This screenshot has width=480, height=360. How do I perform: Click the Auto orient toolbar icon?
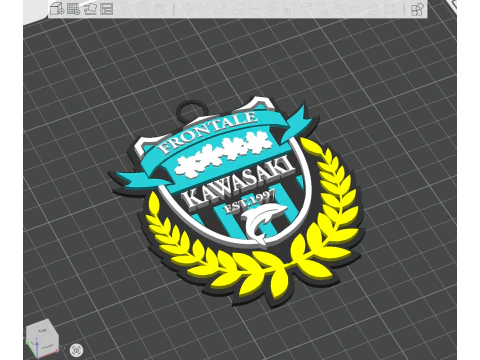(x=90, y=9)
